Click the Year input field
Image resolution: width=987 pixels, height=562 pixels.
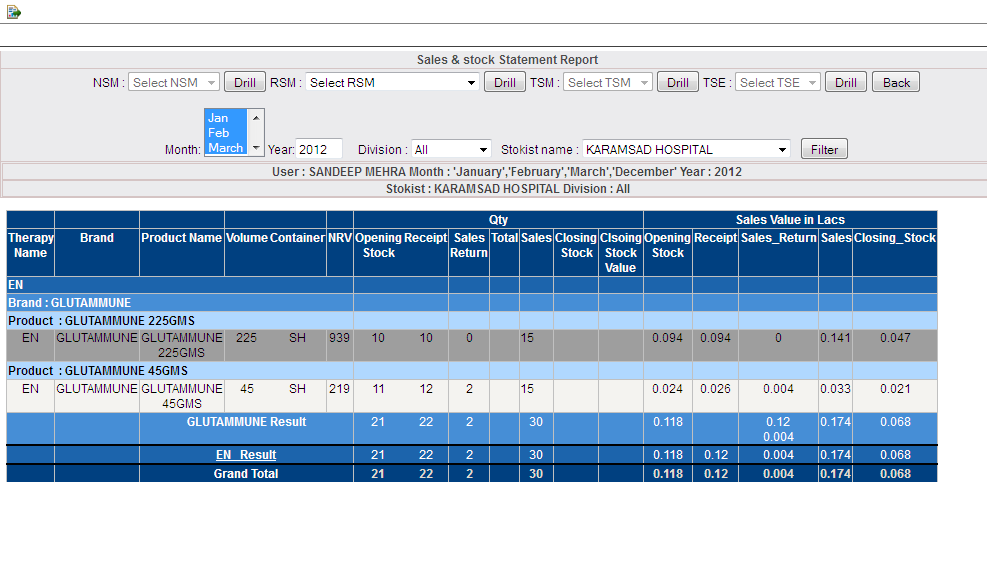pos(319,149)
